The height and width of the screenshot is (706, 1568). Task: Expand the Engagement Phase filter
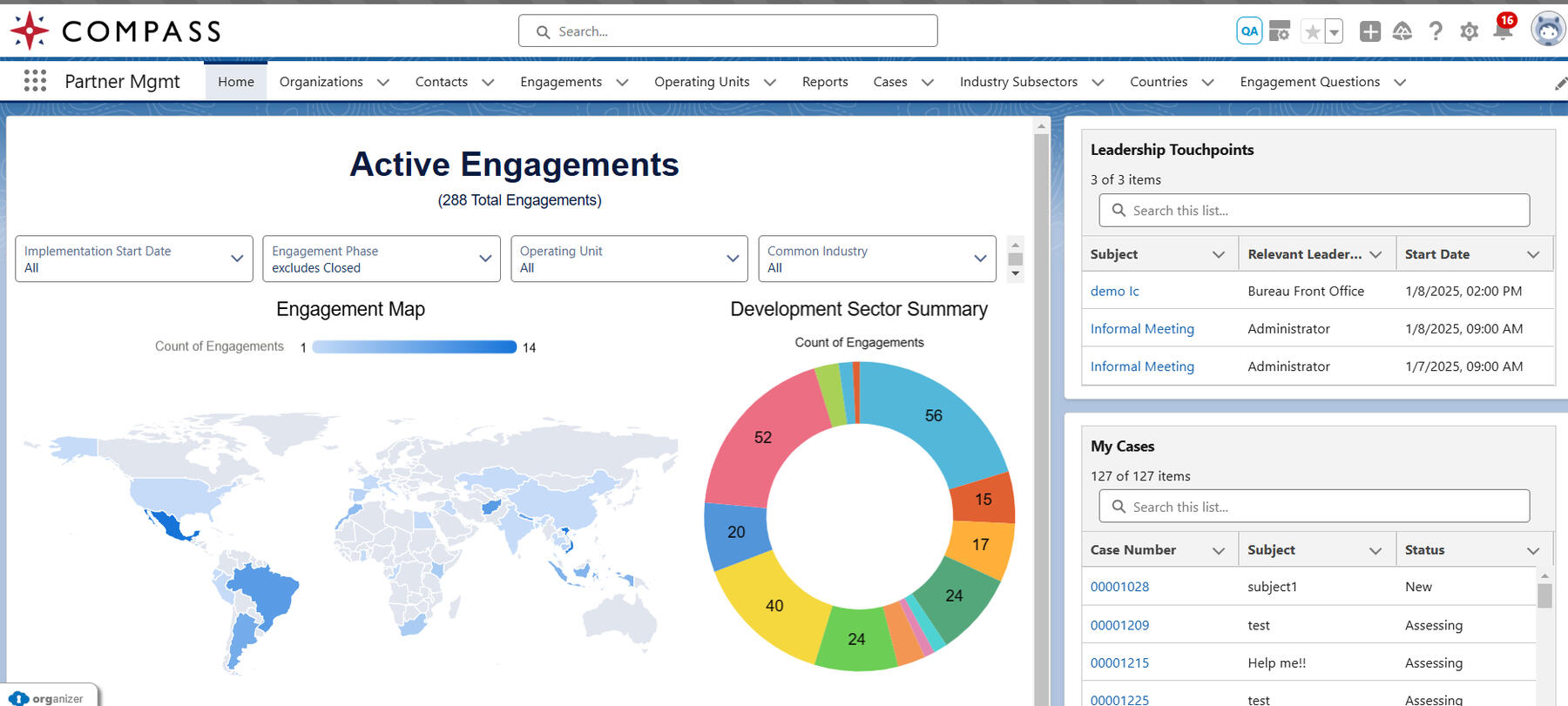pos(381,259)
